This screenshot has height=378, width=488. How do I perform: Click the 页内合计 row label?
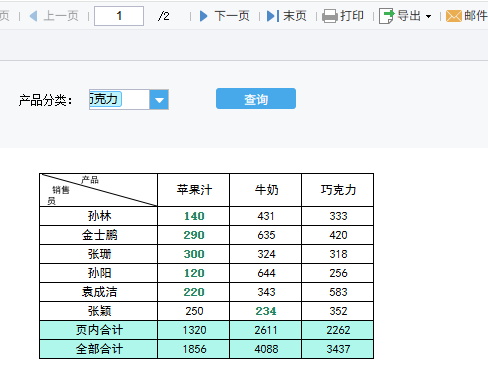pos(99,330)
